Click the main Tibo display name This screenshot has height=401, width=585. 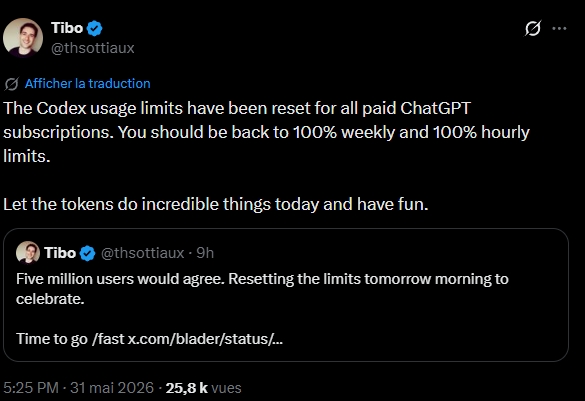click(67, 28)
